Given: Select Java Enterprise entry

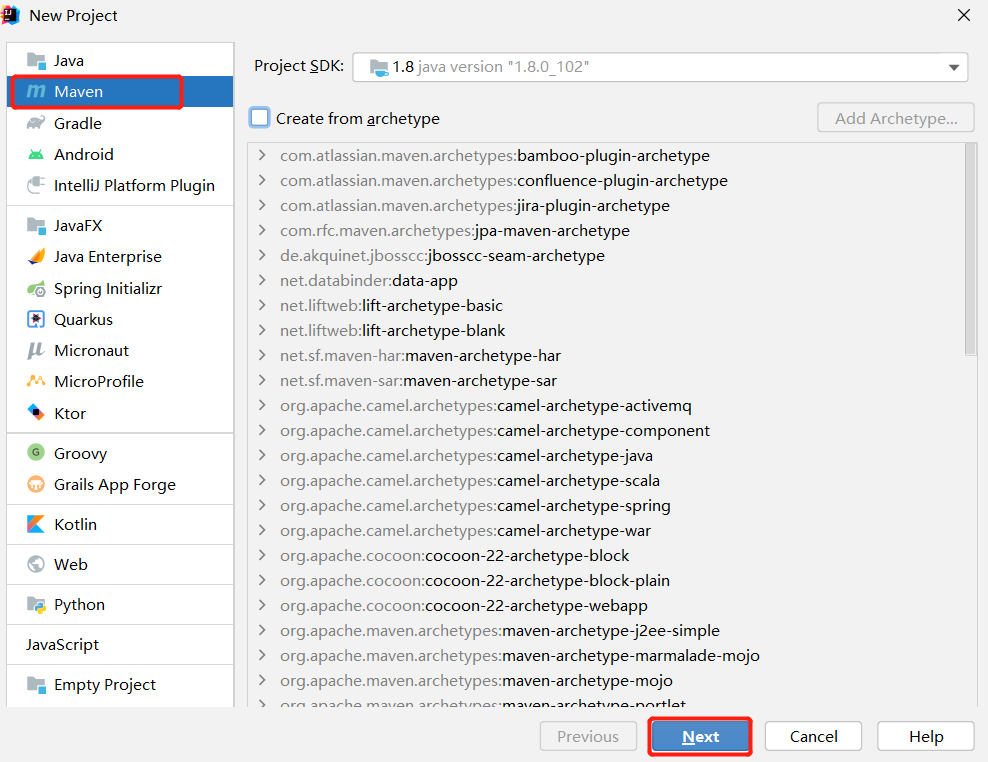Looking at the screenshot, I should point(120,257).
